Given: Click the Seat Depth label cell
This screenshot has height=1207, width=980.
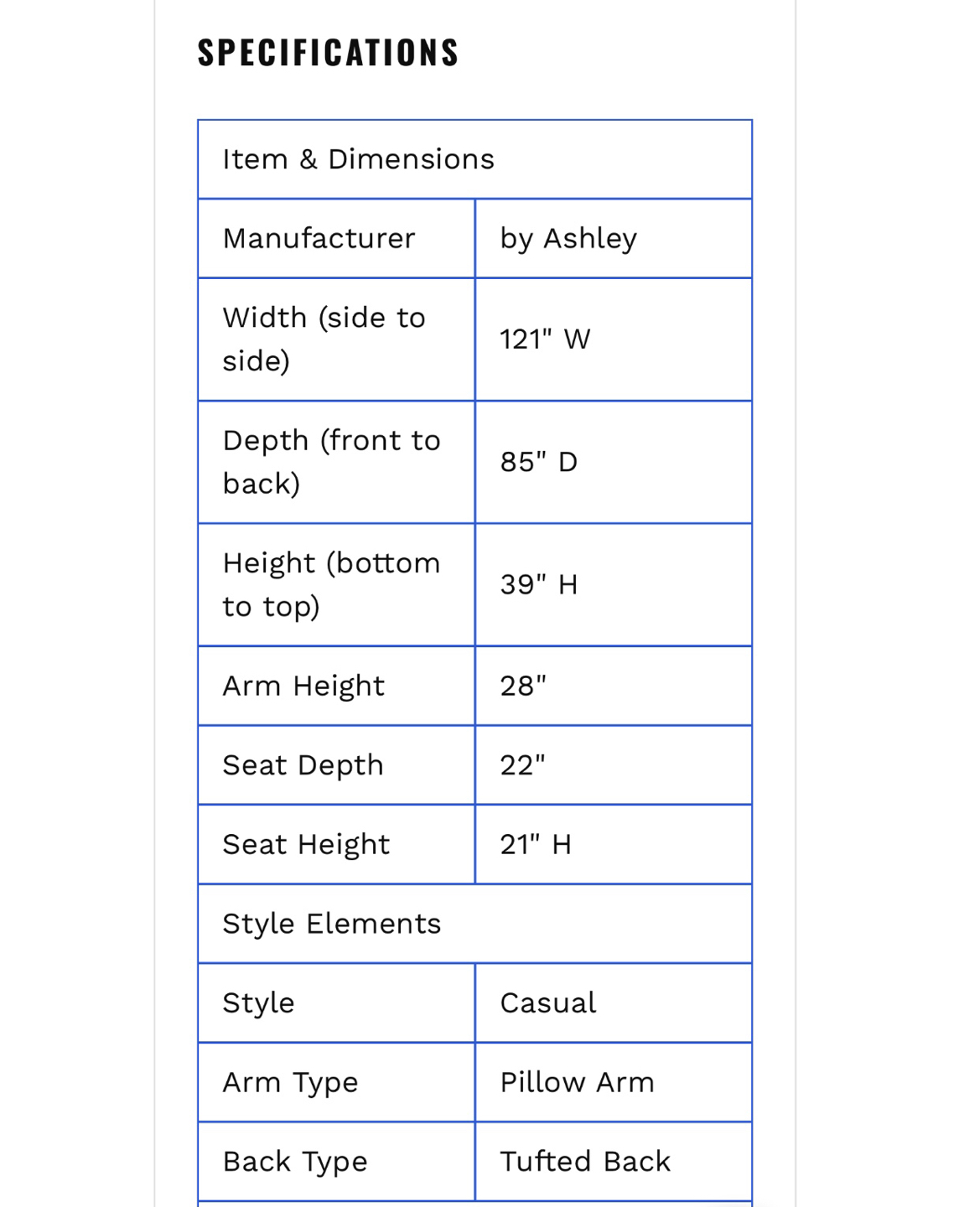Looking at the screenshot, I should pyautogui.click(x=303, y=765).
